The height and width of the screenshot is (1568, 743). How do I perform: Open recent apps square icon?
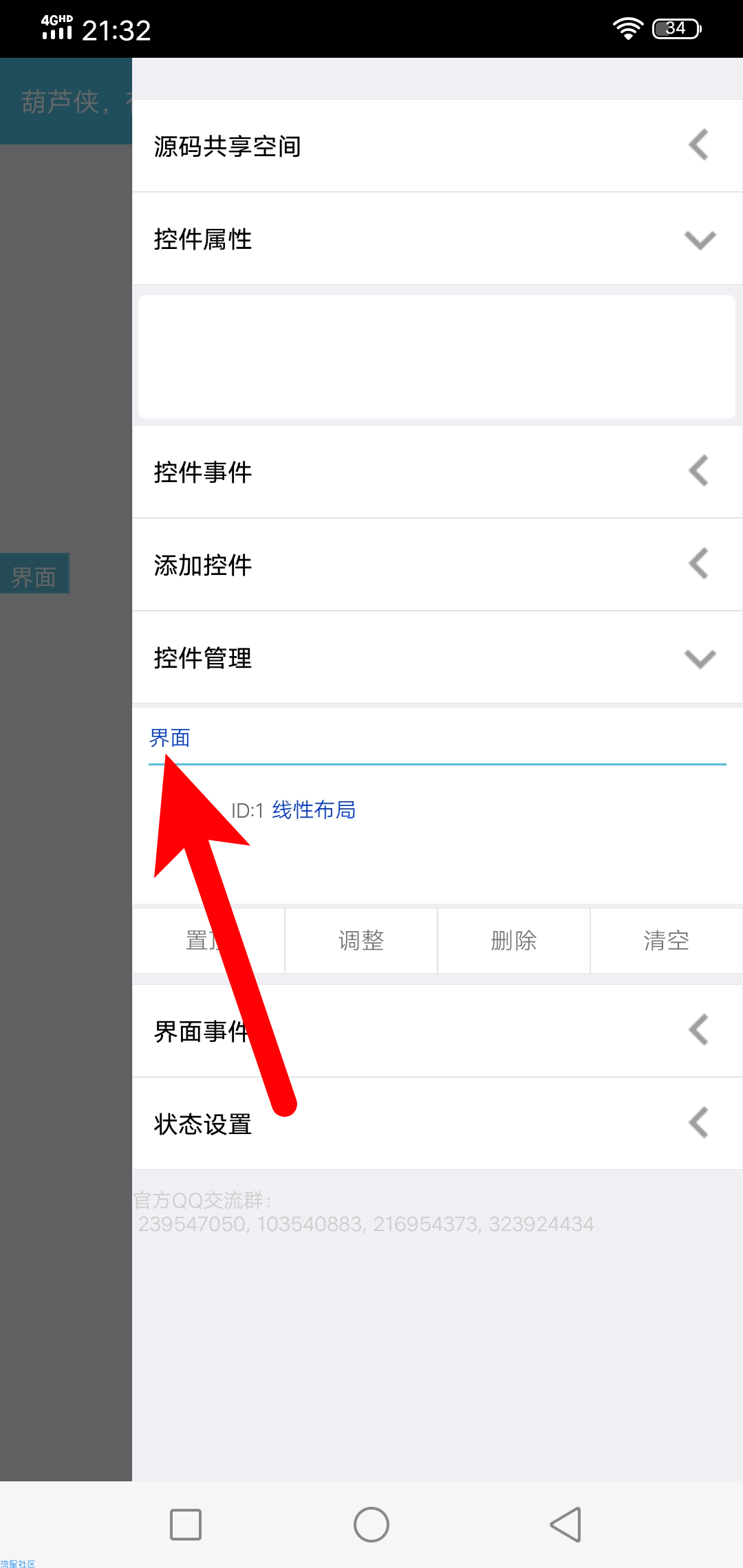[186, 1525]
